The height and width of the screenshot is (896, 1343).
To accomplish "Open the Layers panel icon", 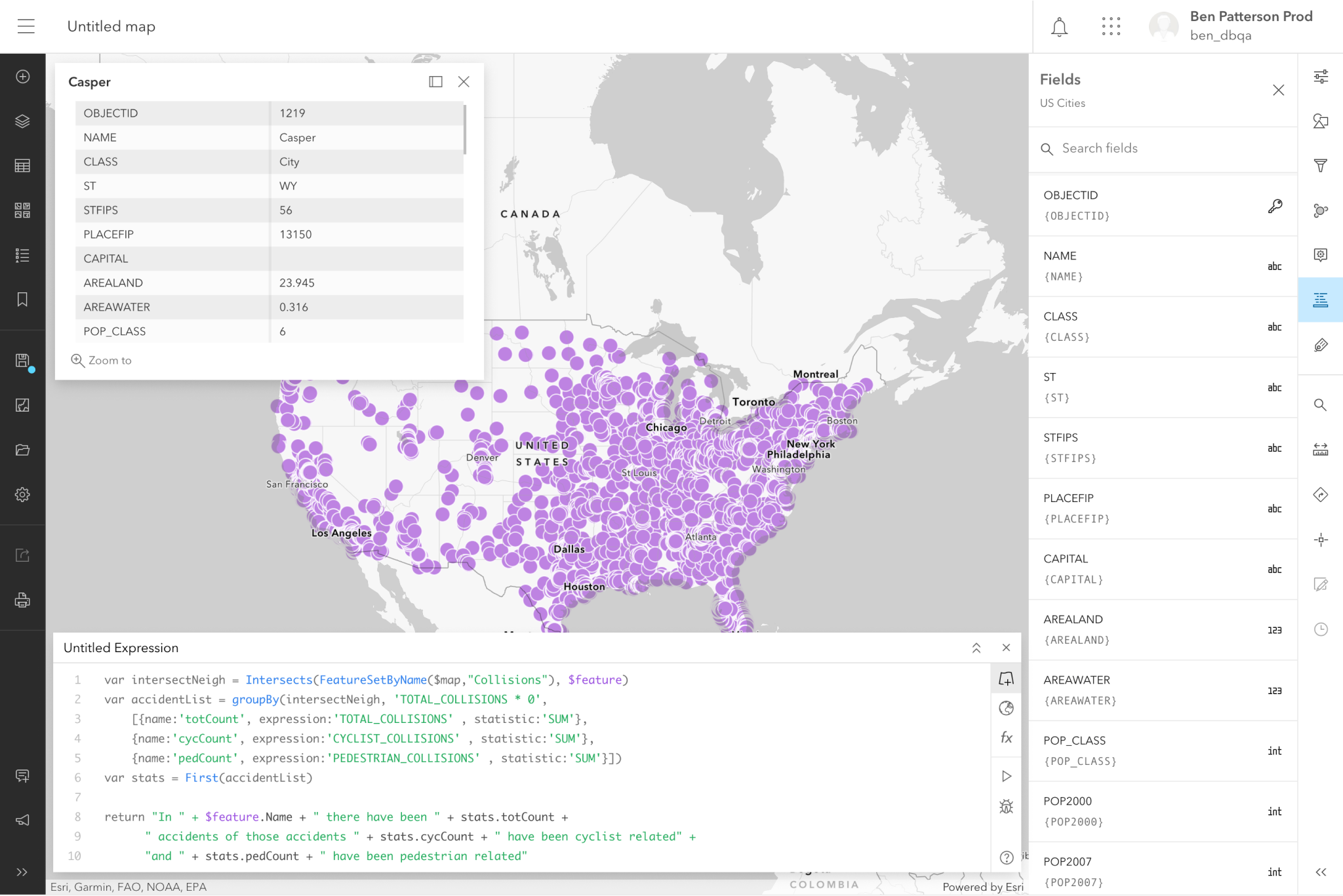I will (22, 121).
